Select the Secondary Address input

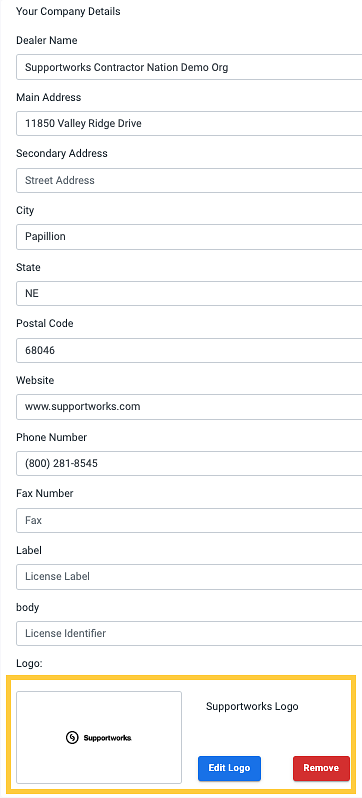pos(189,180)
